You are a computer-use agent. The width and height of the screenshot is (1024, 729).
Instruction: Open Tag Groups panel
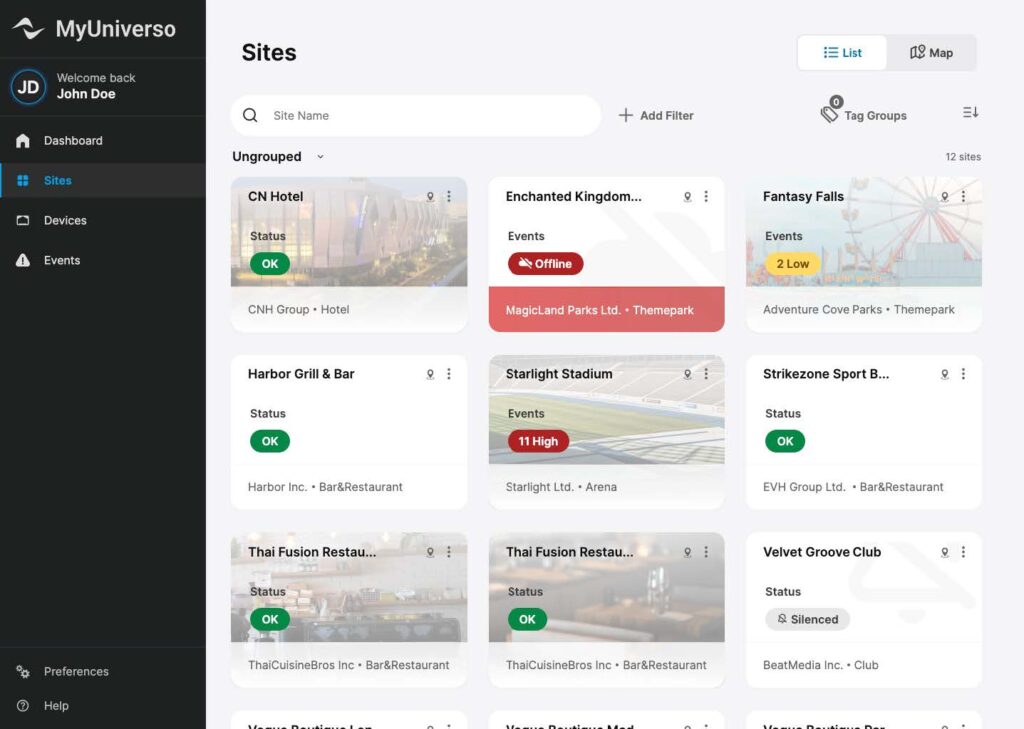click(x=863, y=112)
